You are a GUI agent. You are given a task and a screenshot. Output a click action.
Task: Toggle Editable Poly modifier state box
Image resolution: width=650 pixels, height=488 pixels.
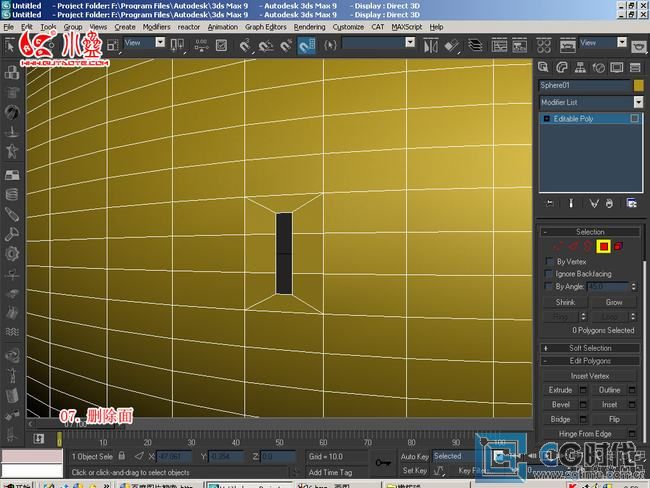pos(634,119)
